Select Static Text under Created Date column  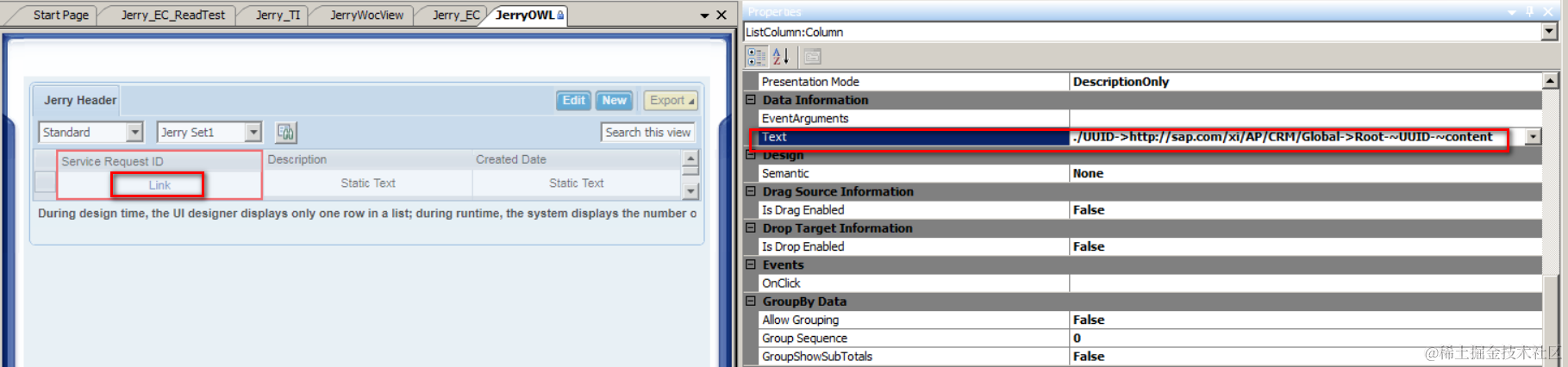click(576, 183)
